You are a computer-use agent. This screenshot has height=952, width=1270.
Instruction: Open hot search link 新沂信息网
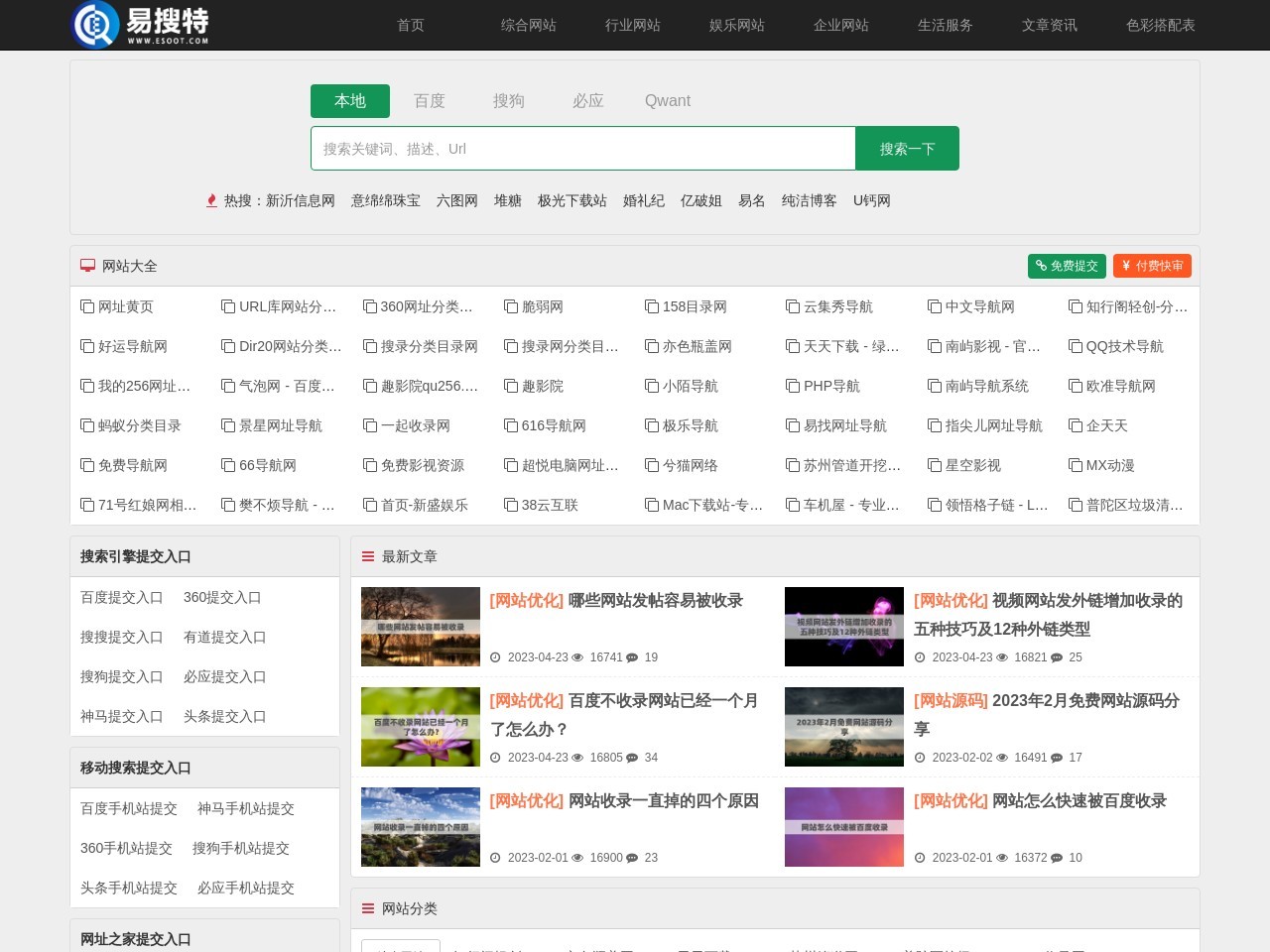[x=301, y=200]
